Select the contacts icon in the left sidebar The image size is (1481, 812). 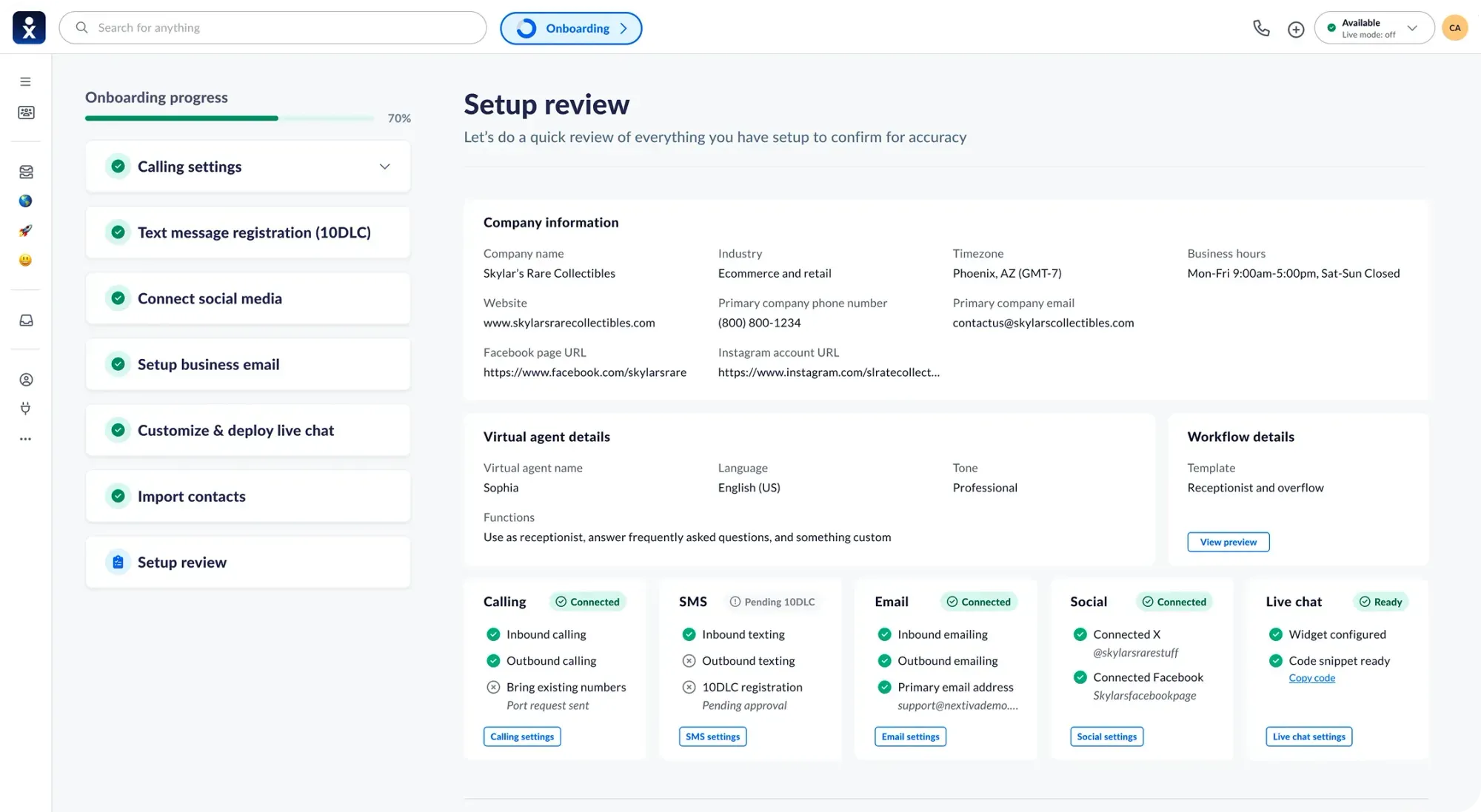[26, 113]
